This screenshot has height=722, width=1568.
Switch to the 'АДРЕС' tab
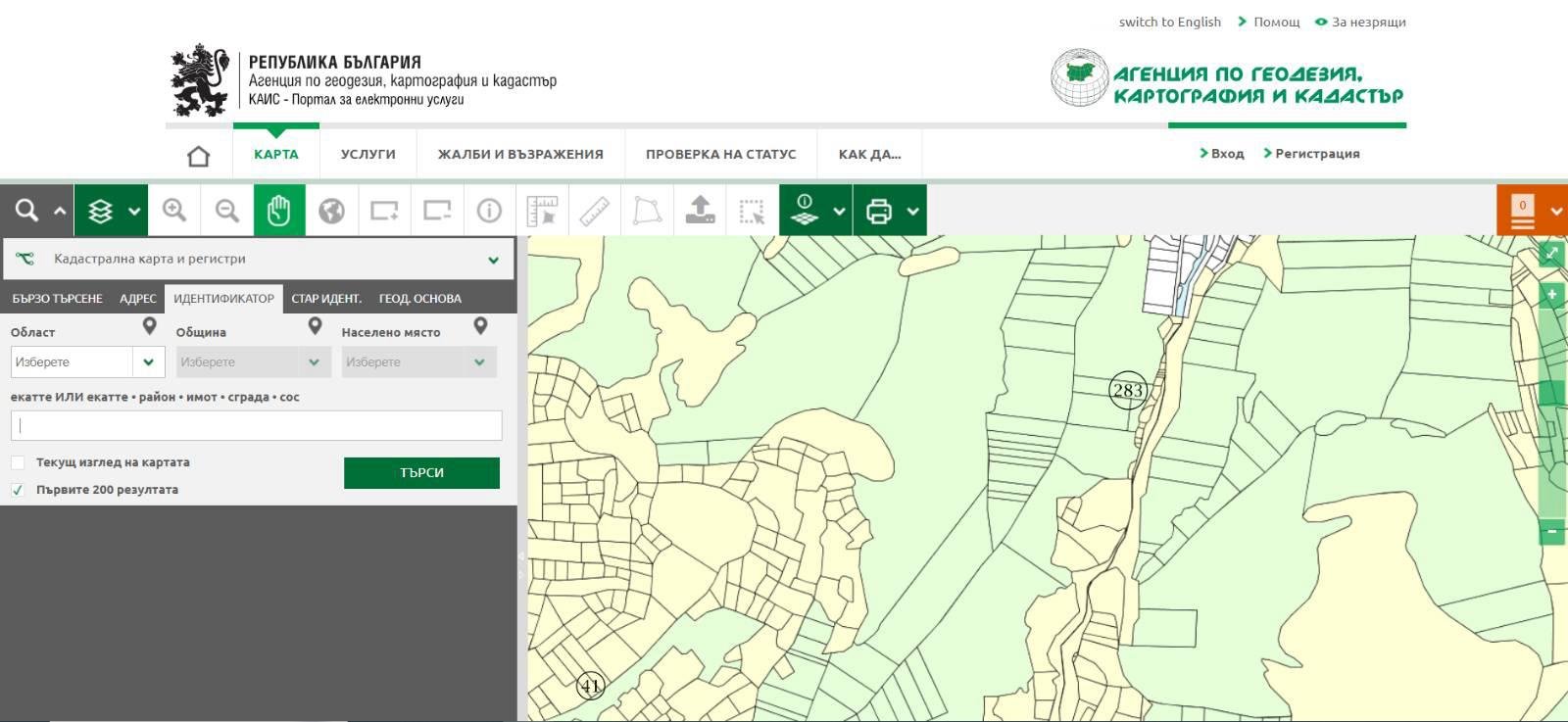138,299
